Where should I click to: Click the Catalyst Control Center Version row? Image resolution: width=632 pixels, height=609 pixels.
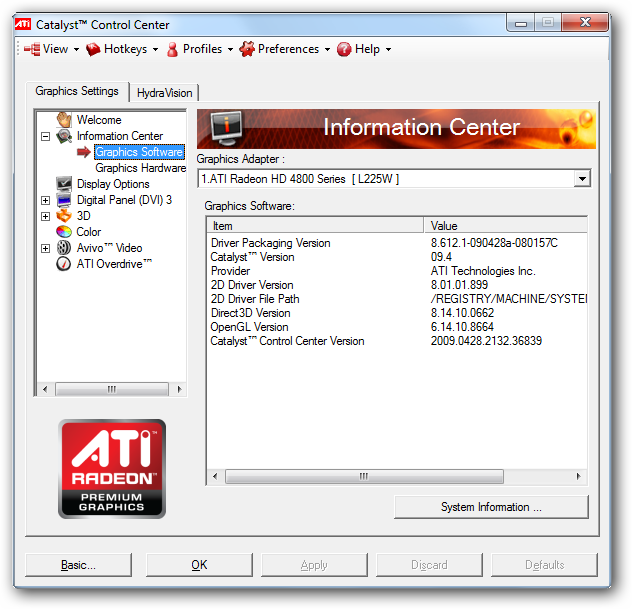pos(397,341)
